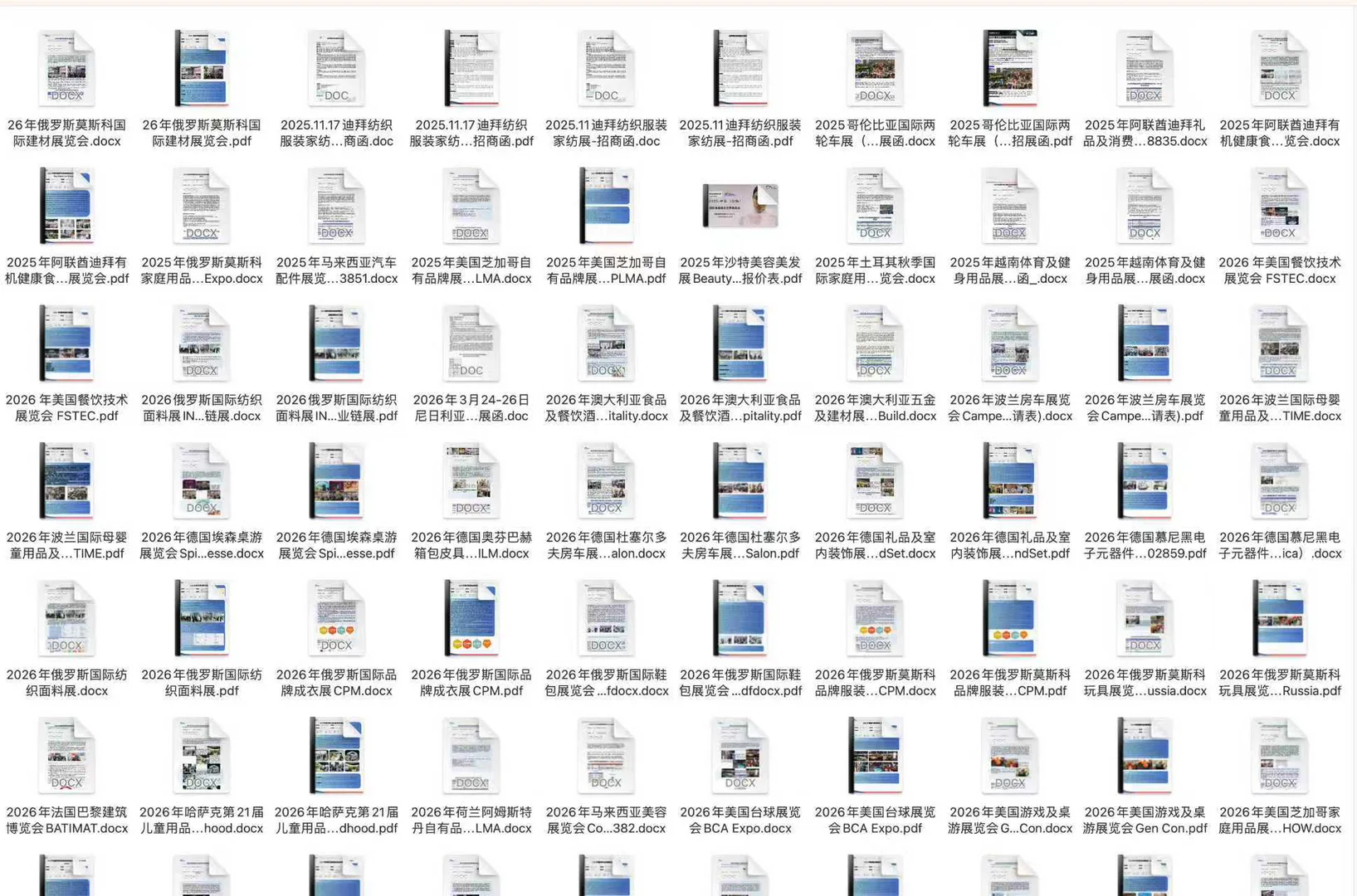Select the 2026年德国奥芬巴赫箱包皮具…ILM.docx icon
The image size is (1357, 896).
(471, 481)
